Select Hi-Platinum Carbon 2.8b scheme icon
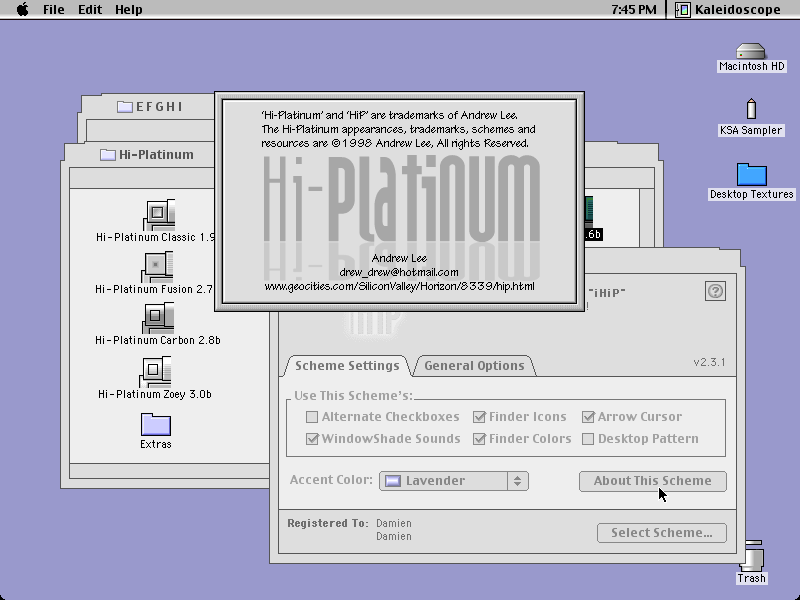This screenshot has height=600, width=800. (158, 318)
